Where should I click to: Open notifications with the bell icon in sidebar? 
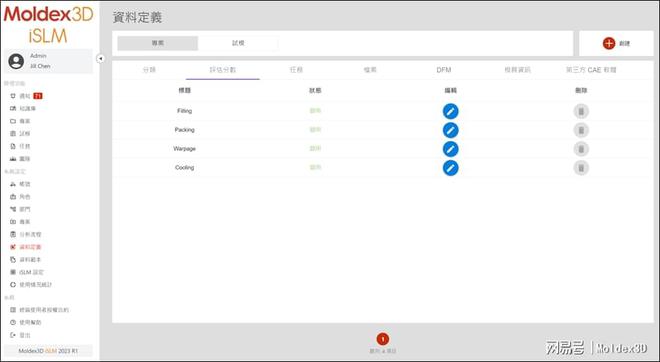click(13, 96)
